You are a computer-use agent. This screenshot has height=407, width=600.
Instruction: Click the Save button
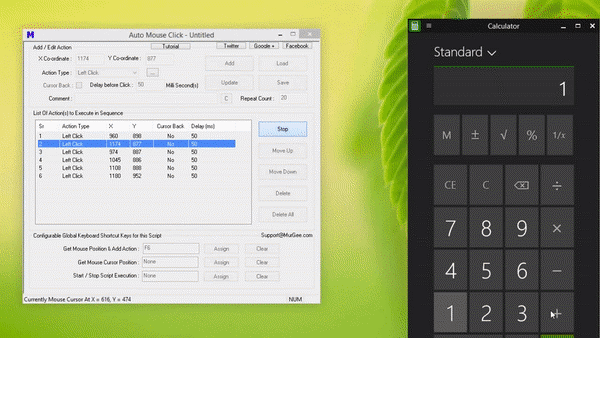coord(282,83)
